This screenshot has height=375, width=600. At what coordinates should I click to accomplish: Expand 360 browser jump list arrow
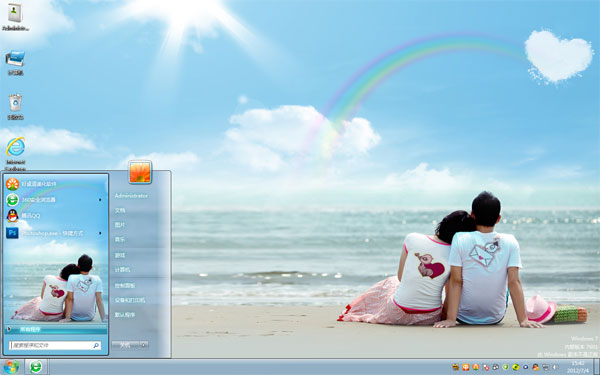click(x=100, y=200)
